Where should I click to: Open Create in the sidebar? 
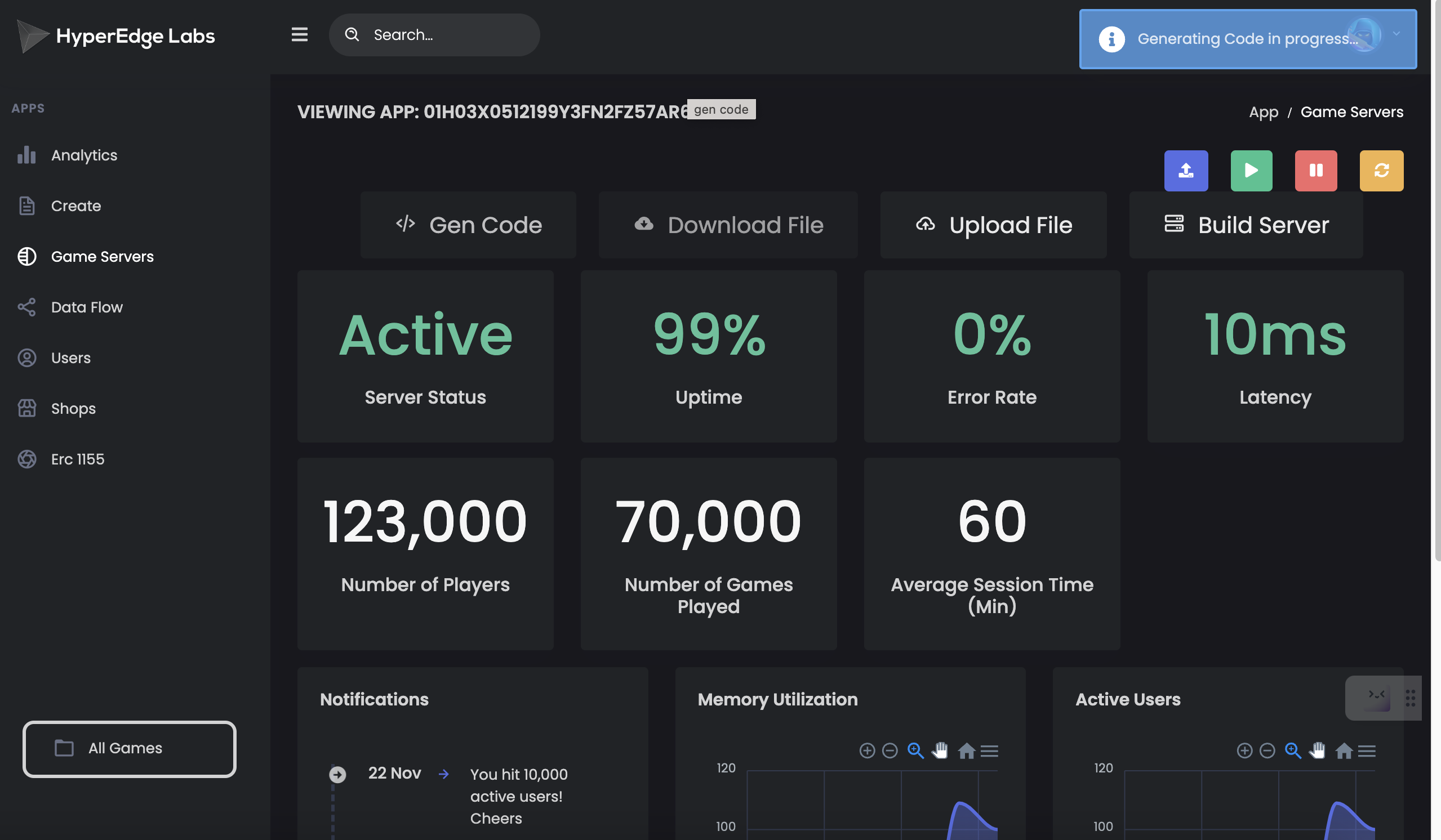76,205
